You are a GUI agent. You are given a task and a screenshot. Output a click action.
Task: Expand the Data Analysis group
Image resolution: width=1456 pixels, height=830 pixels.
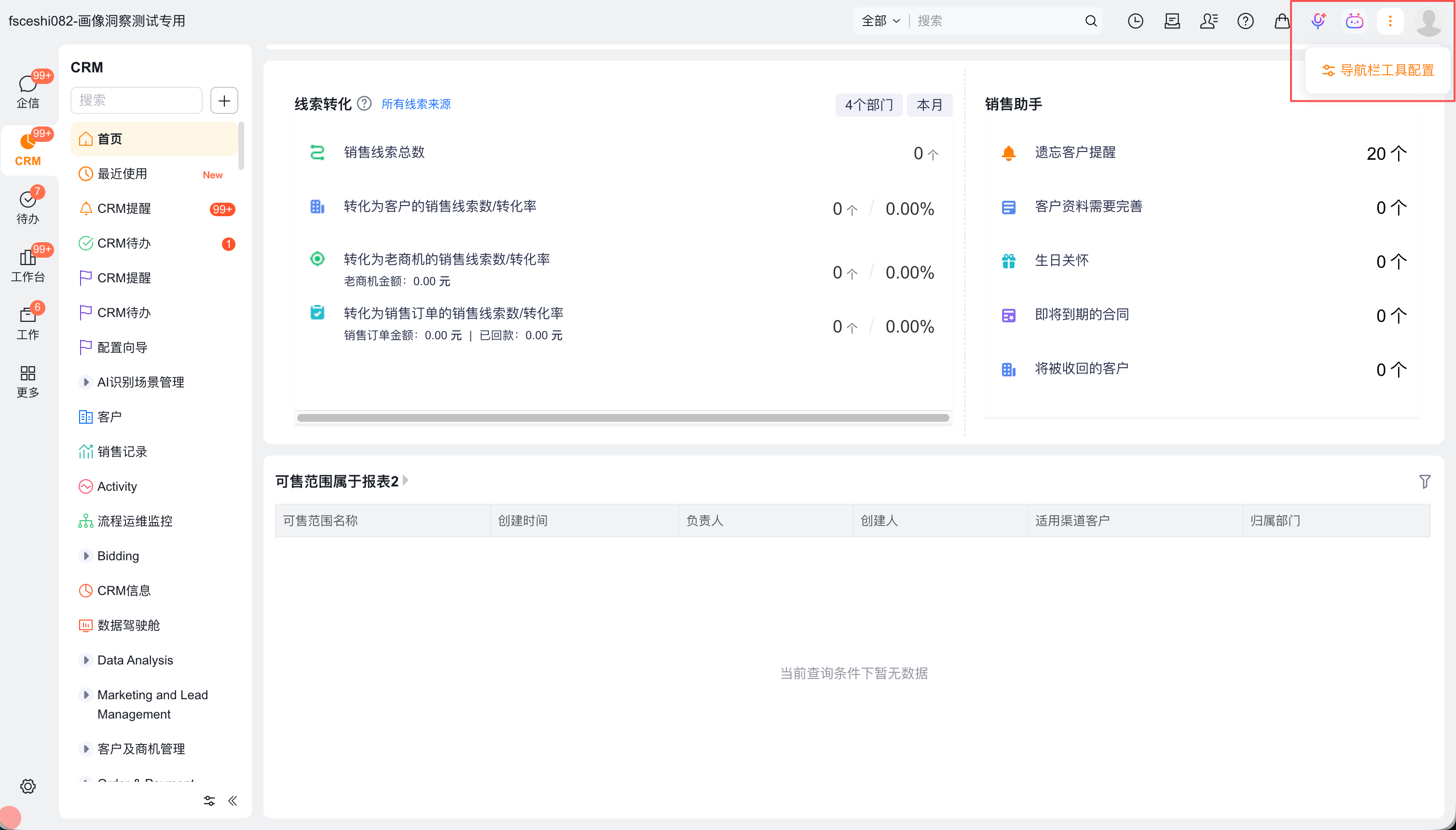click(86, 660)
